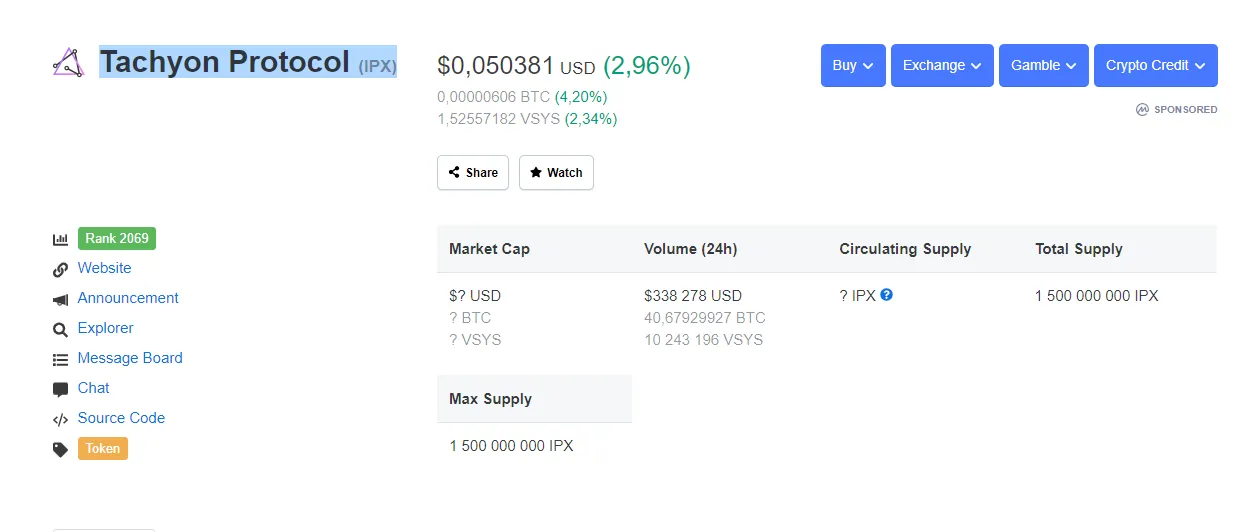Click the 0,00000606 BTC price
This screenshot has width=1251, height=532.
[x=494, y=97]
